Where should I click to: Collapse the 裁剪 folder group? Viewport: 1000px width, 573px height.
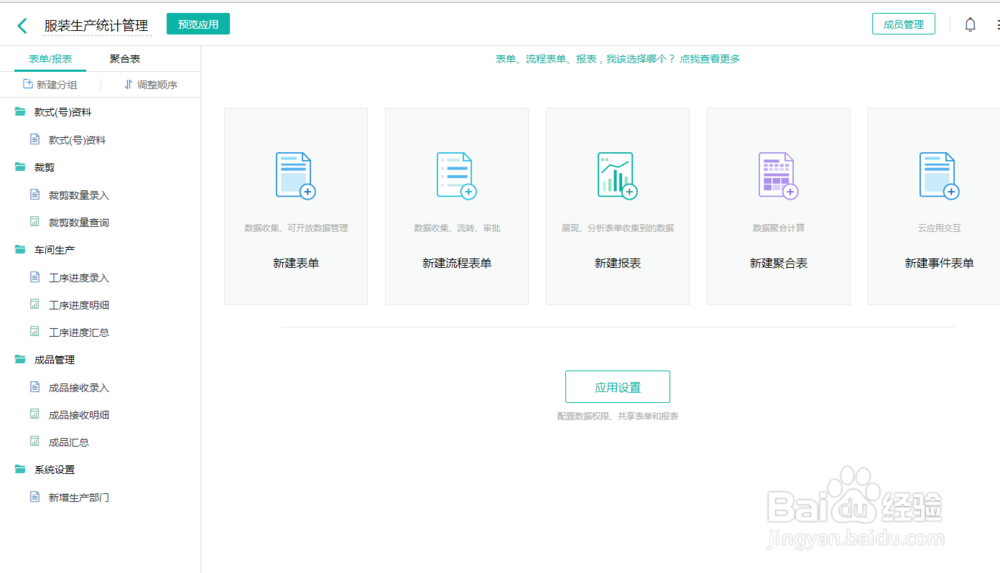tap(20, 167)
